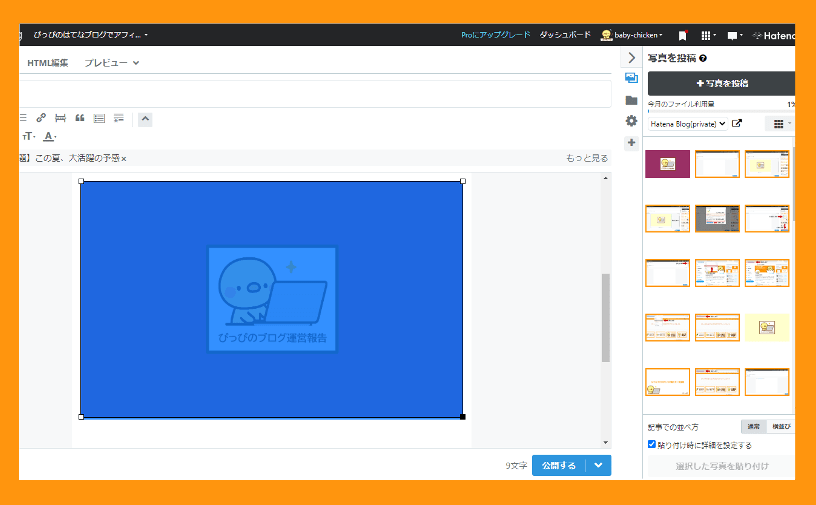The width and height of the screenshot is (816, 505).
Task: Click the article title input field
Action: (315, 94)
